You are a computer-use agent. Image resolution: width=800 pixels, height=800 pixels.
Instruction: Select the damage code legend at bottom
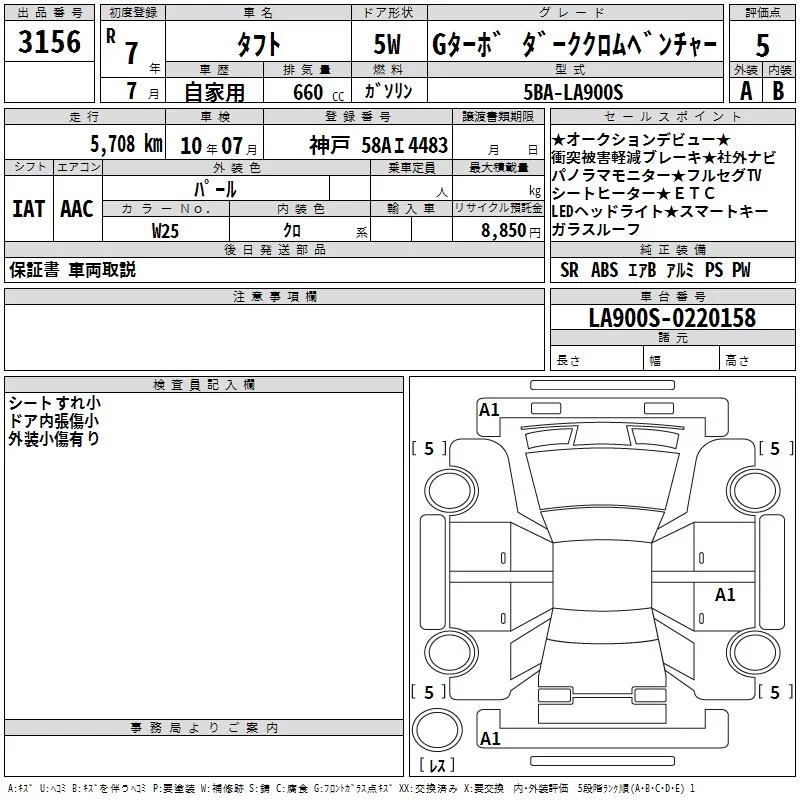click(351, 789)
